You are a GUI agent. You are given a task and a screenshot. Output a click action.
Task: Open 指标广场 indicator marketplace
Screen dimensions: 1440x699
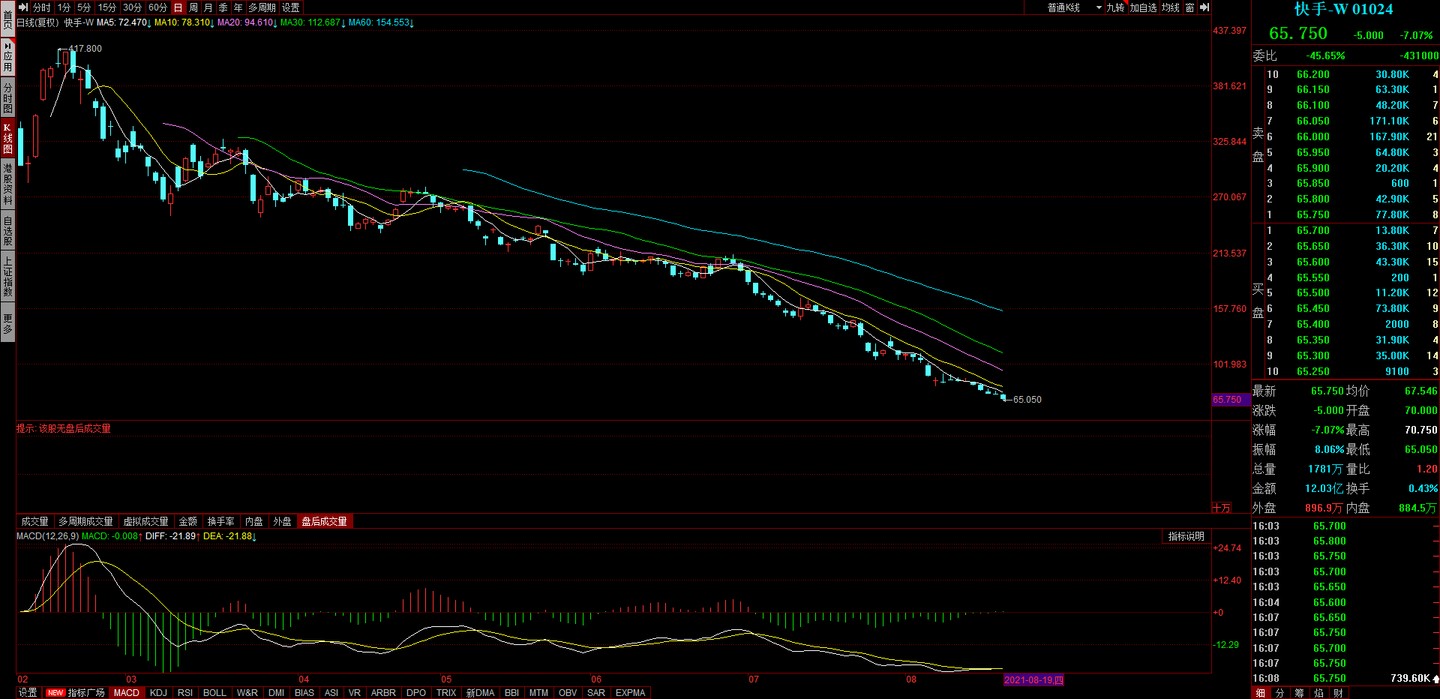(85, 692)
